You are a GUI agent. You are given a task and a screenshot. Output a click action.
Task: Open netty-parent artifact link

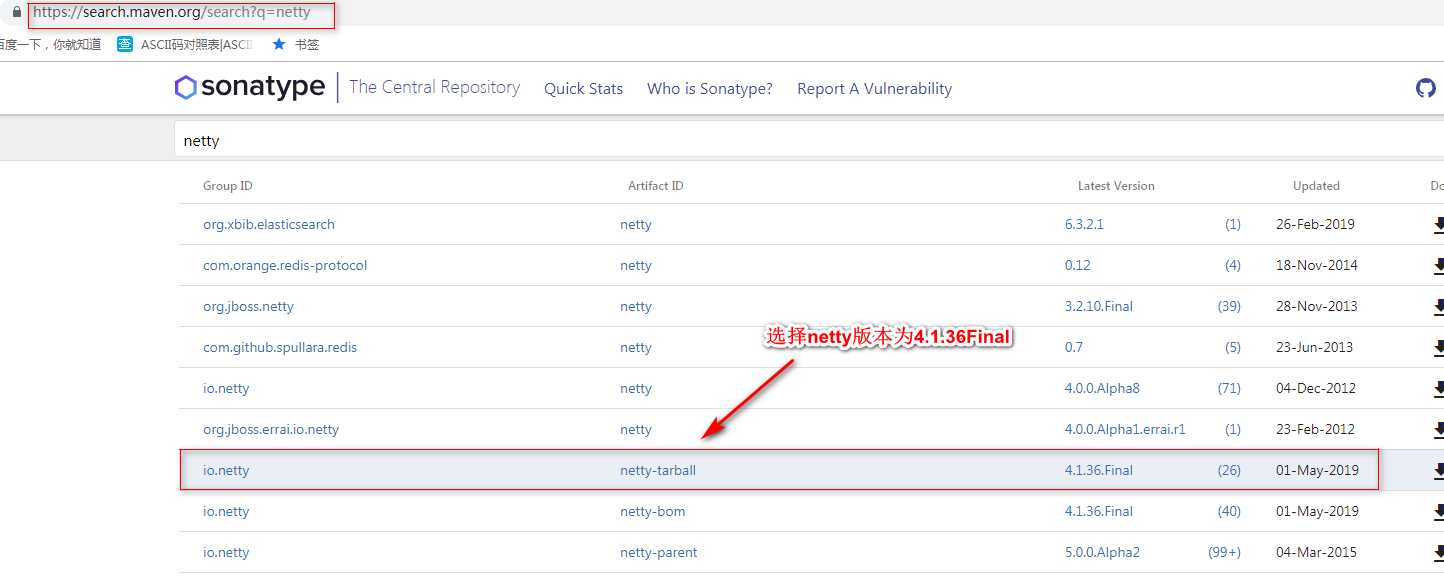click(659, 552)
